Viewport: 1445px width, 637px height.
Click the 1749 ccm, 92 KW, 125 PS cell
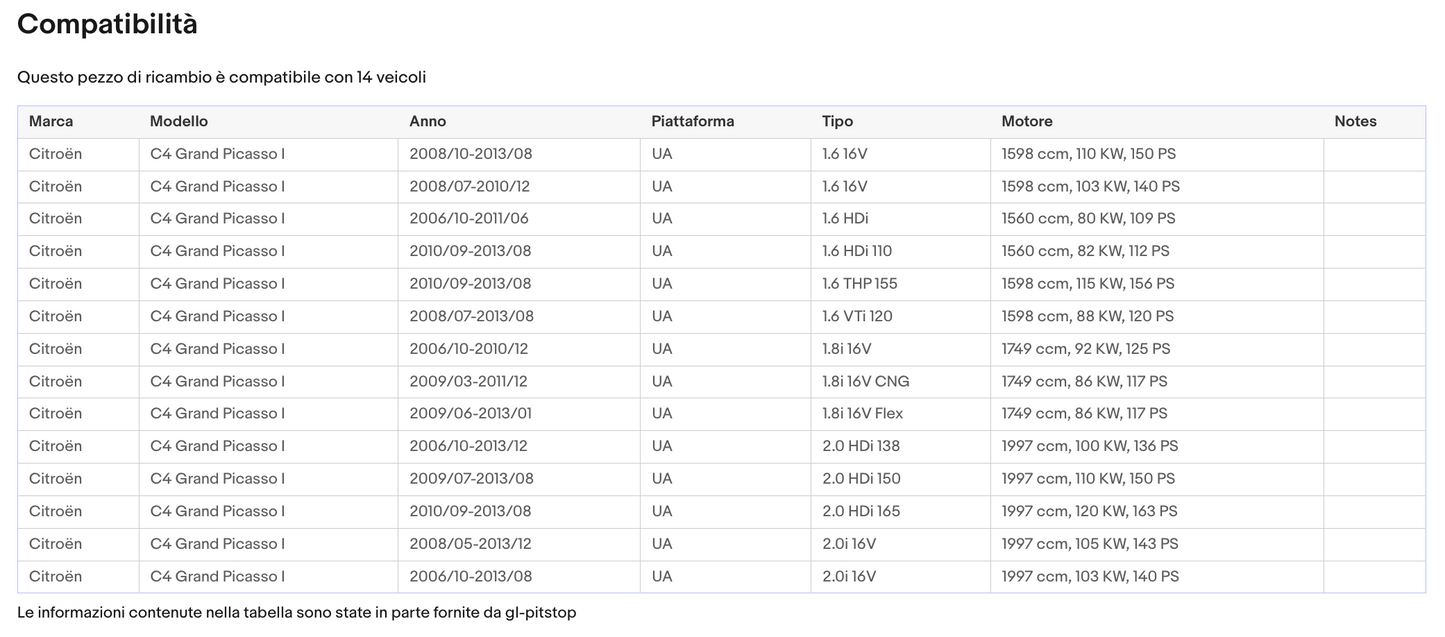tap(1085, 349)
